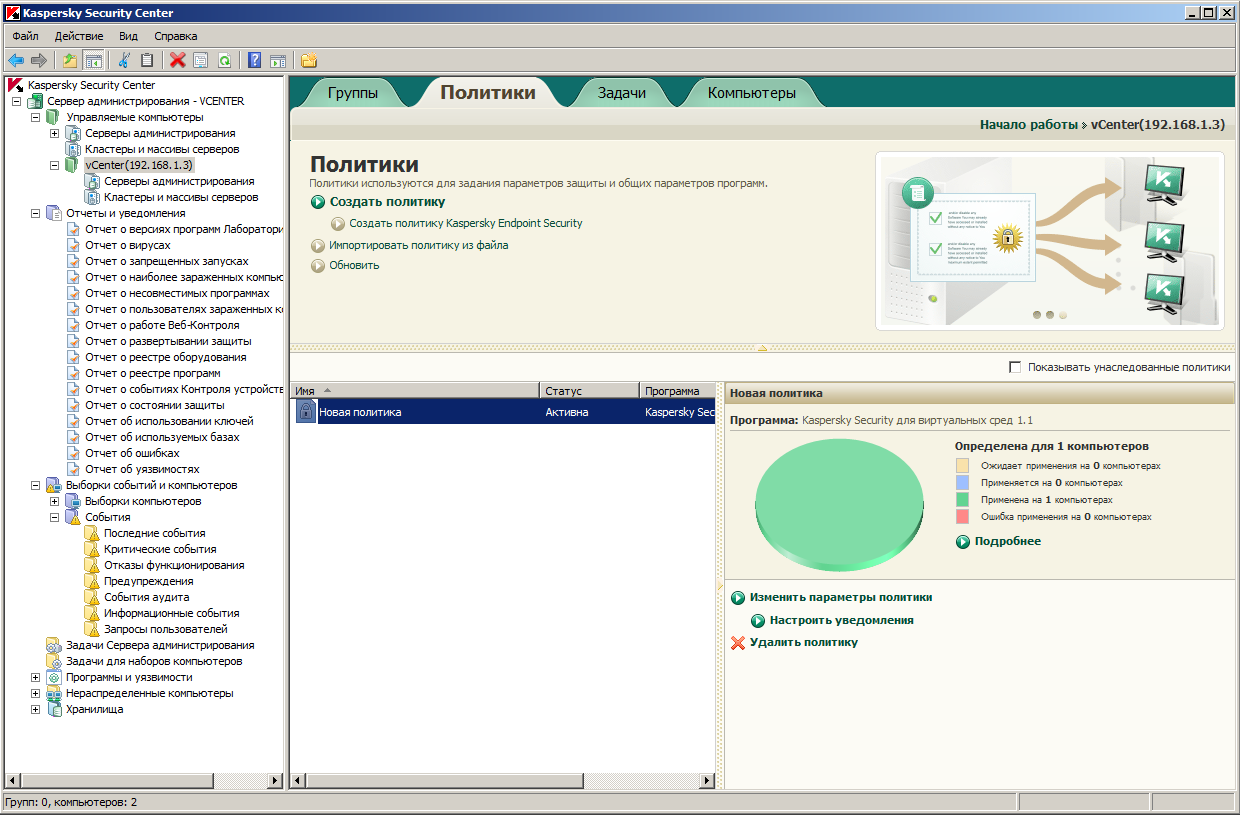The height and width of the screenshot is (815, 1240).
Task: Click the Статус column header
Action: coord(589,391)
